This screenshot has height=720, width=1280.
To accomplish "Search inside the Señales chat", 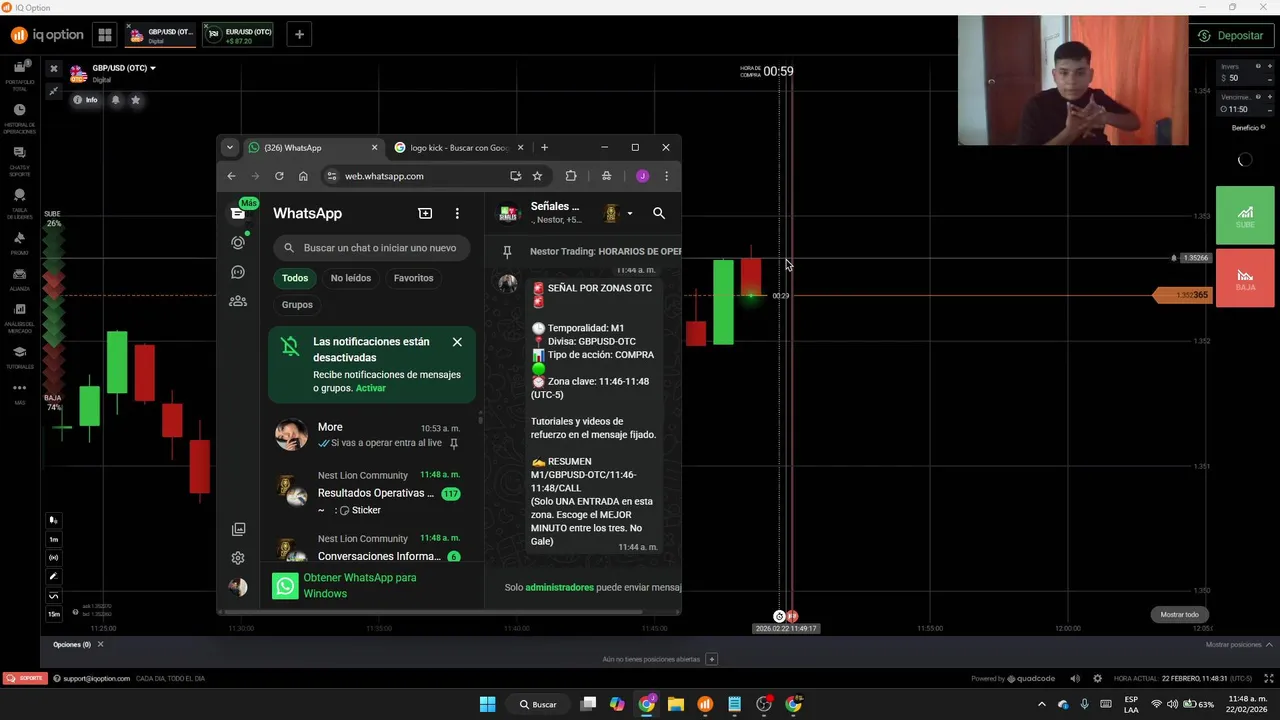I will tap(659, 213).
